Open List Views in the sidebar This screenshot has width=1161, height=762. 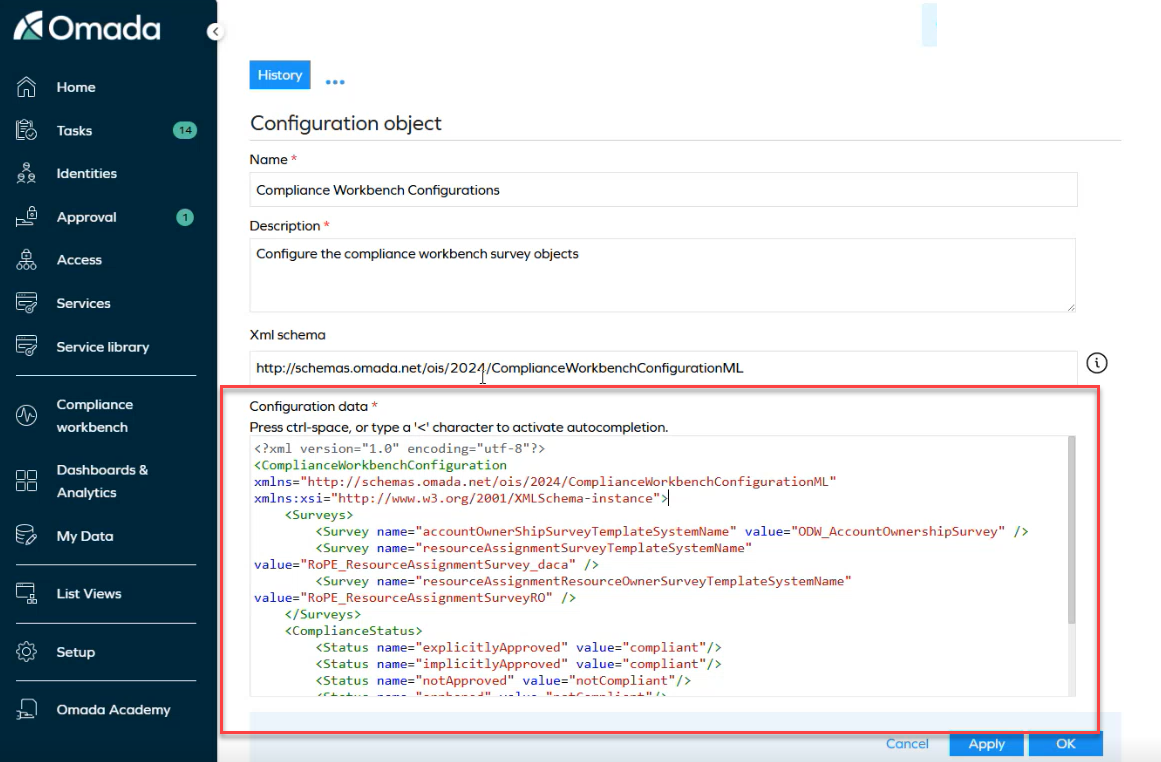click(x=89, y=593)
